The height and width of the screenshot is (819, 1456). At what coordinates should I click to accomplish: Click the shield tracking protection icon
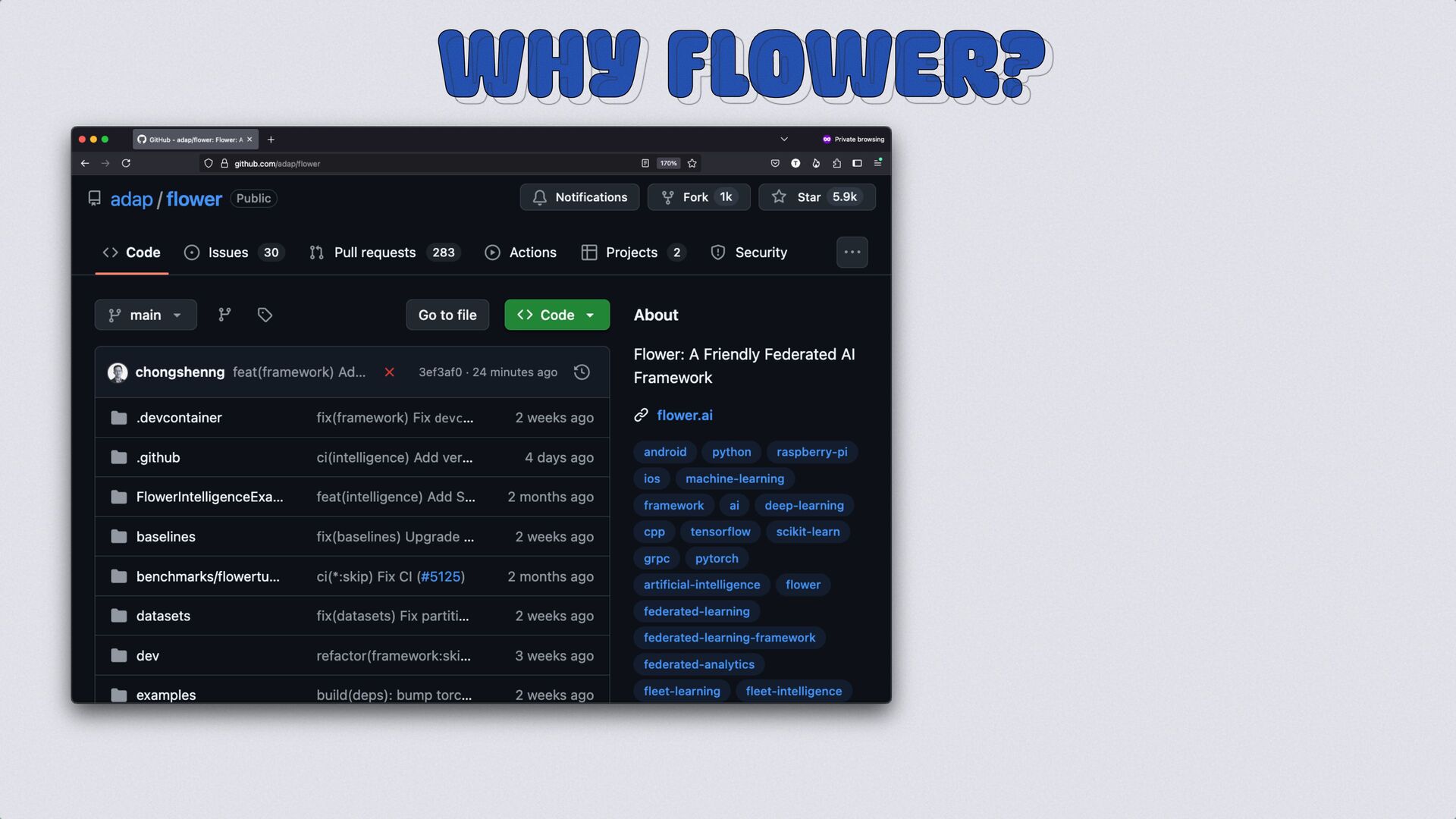209,163
